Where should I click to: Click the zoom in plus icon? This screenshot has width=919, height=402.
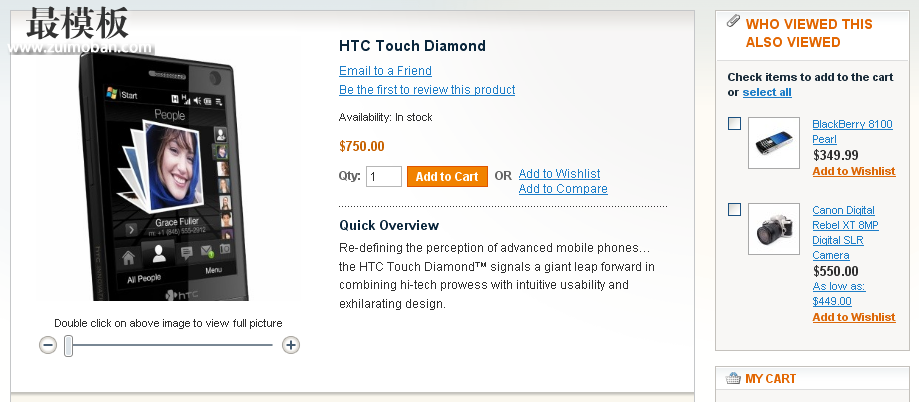pos(291,345)
